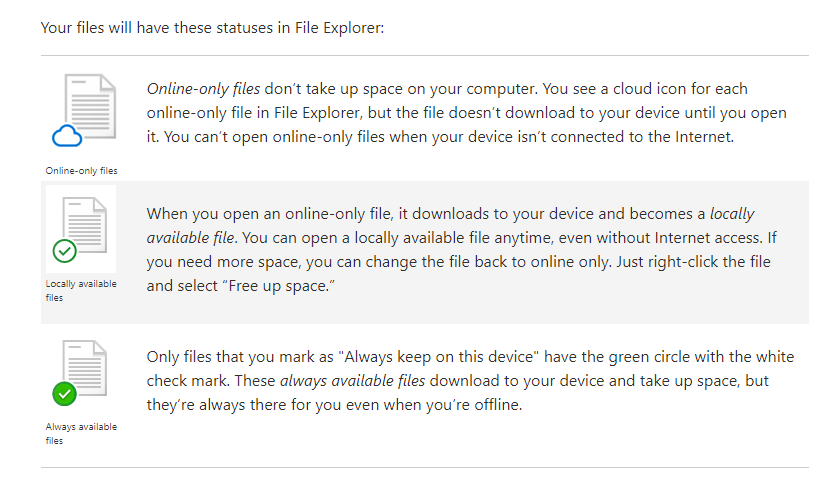Select the "Locally available files" caption under the icon

click(81, 290)
